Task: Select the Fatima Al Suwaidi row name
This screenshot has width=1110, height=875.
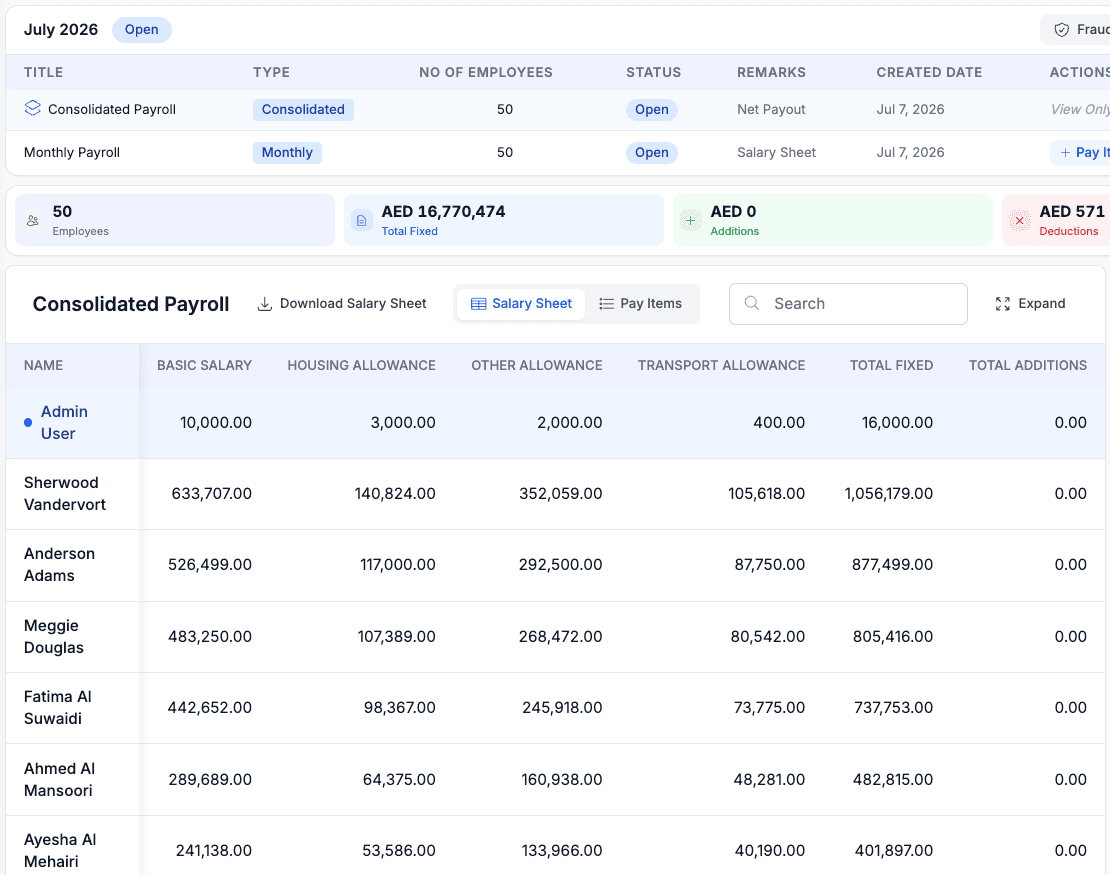Action: 58,707
